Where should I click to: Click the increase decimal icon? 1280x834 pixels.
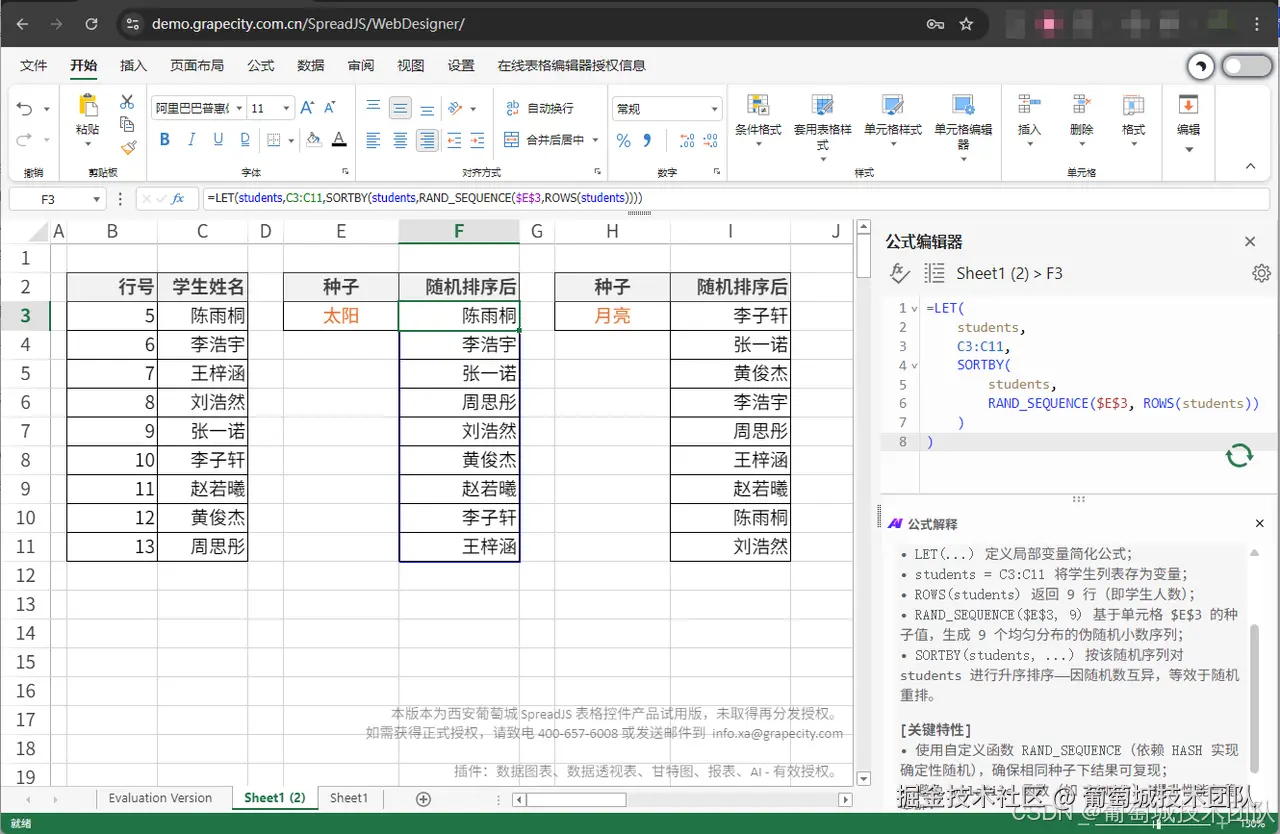[x=687, y=141]
